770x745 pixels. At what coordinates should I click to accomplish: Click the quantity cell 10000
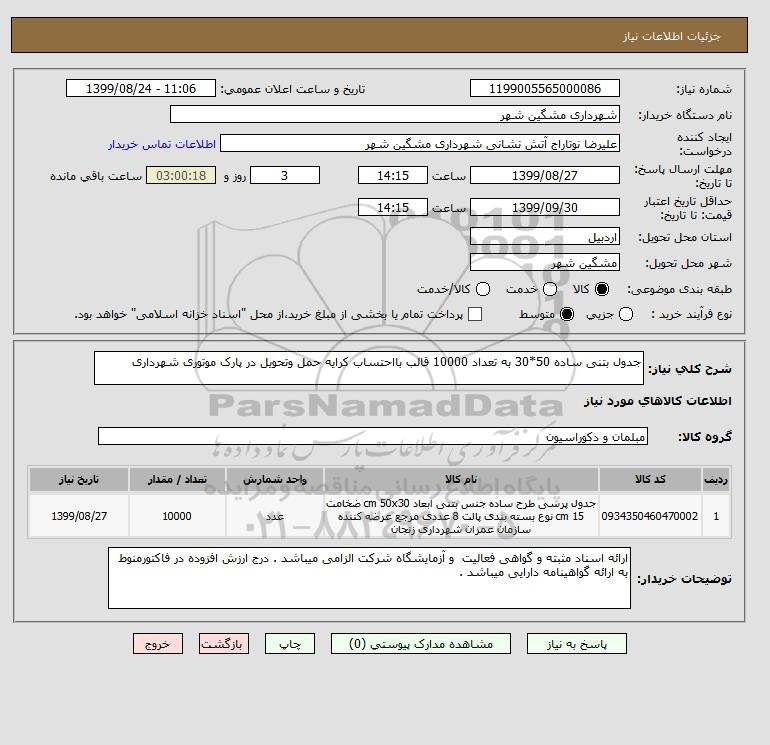pyautogui.click(x=177, y=516)
